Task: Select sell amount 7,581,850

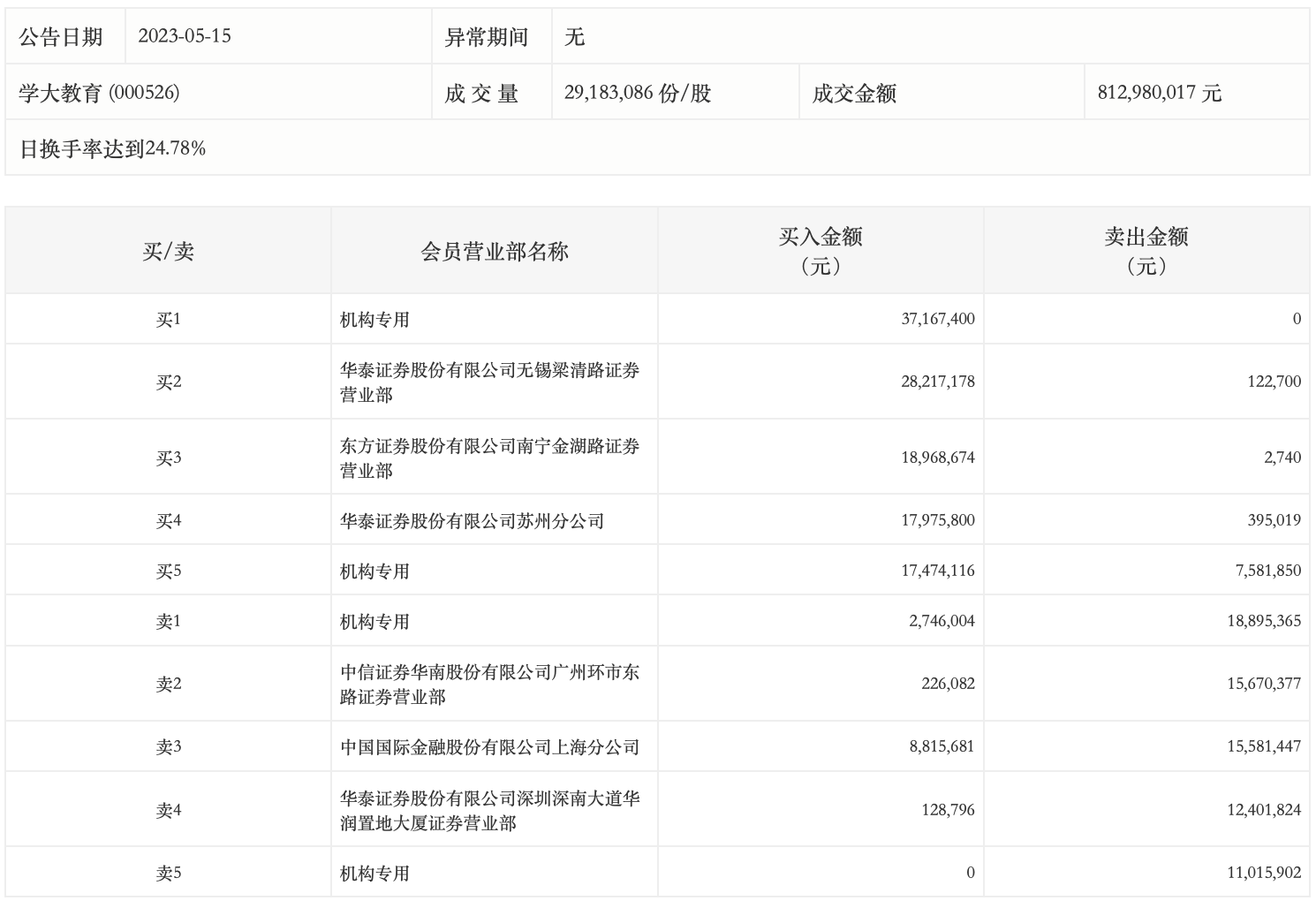Action: pyautogui.click(x=1268, y=571)
